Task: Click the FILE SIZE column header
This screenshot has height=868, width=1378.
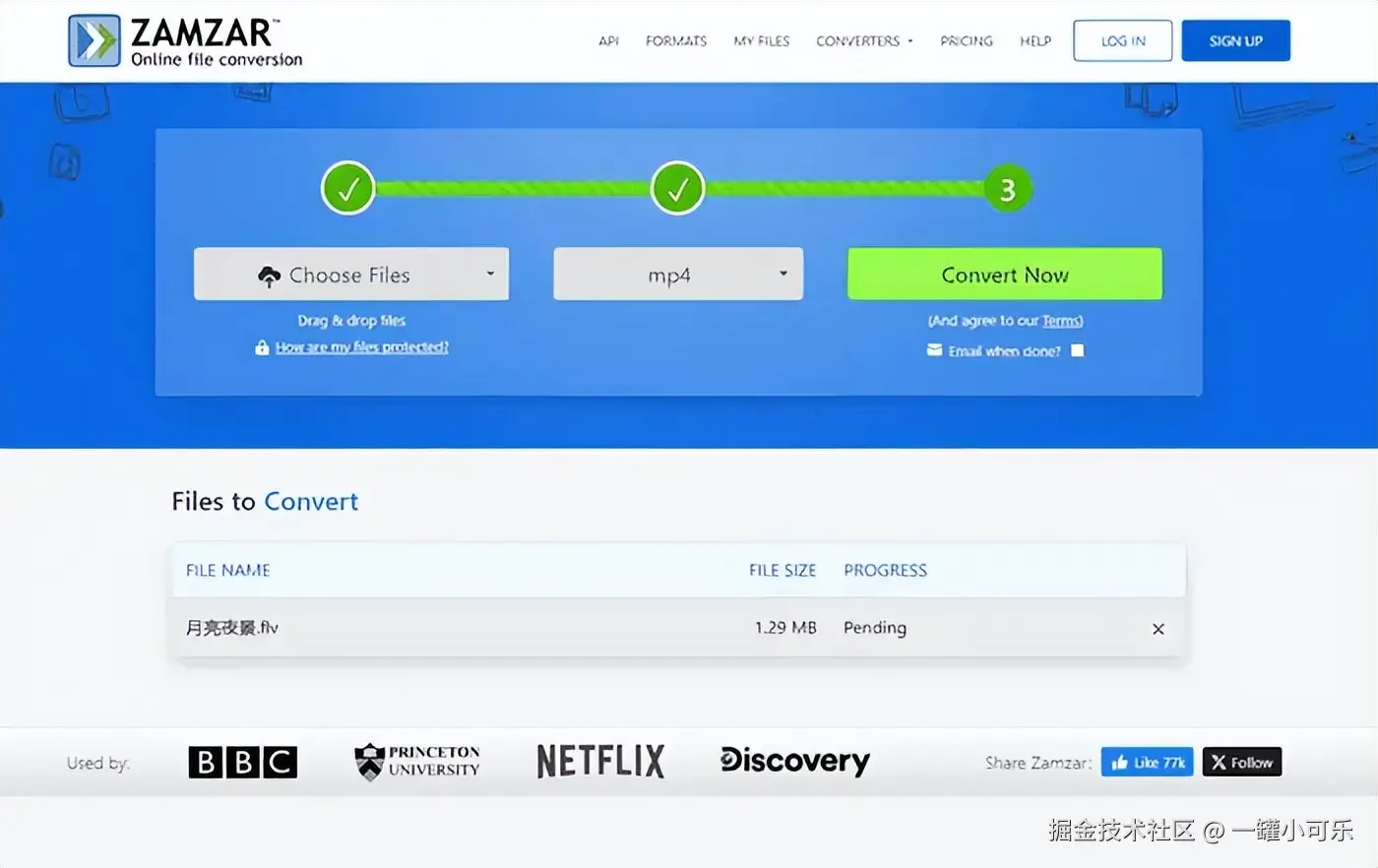Action: (783, 570)
